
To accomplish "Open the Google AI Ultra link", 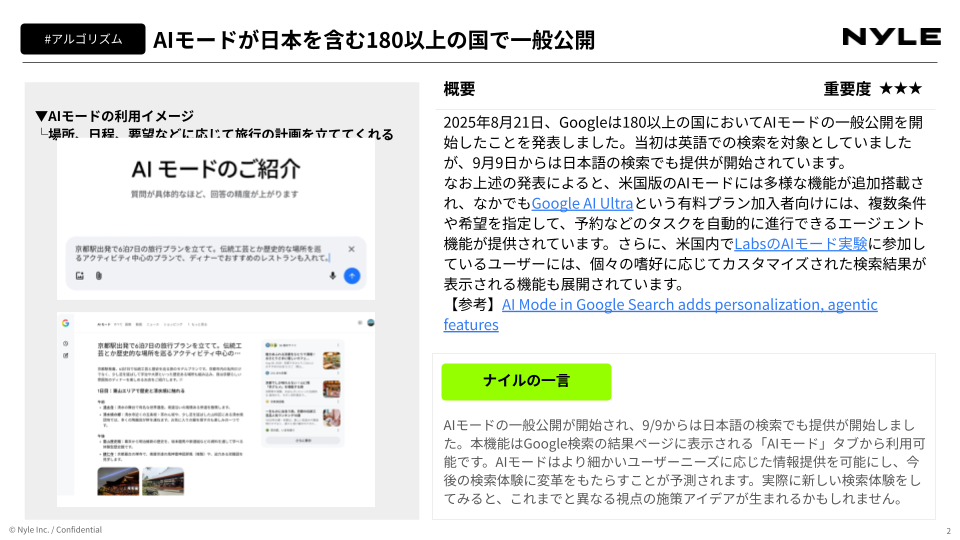I will pyautogui.click(x=581, y=203).
